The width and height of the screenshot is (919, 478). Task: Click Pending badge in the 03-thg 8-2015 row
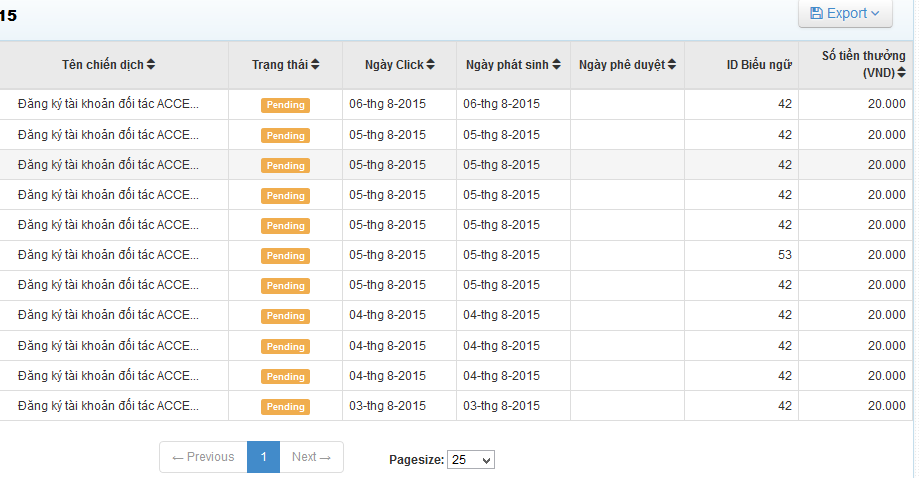click(x=285, y=407)
